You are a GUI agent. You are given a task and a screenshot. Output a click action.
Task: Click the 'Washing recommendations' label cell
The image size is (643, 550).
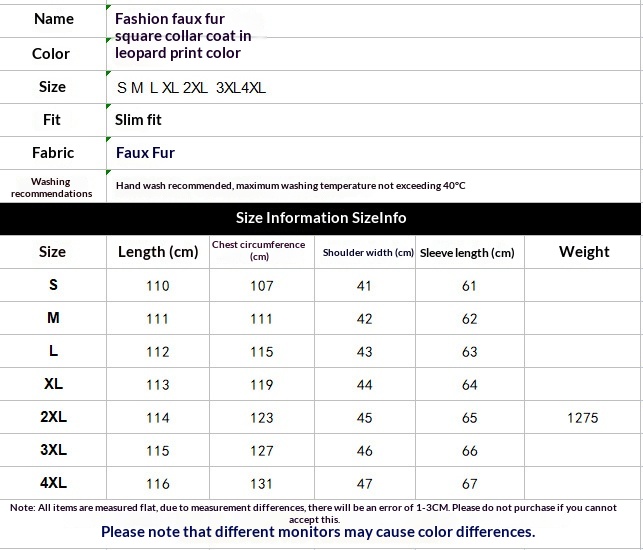pos(51,187)
